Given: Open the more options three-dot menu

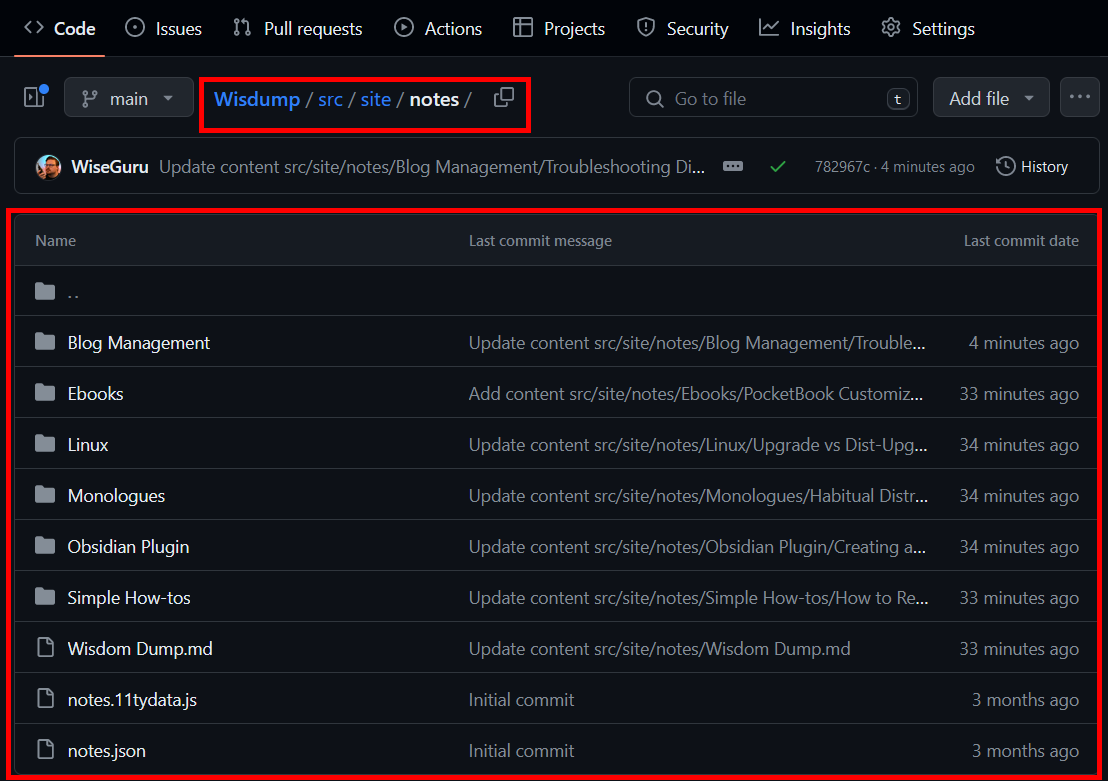Looking at the screenshot, I should (1078, 98).
